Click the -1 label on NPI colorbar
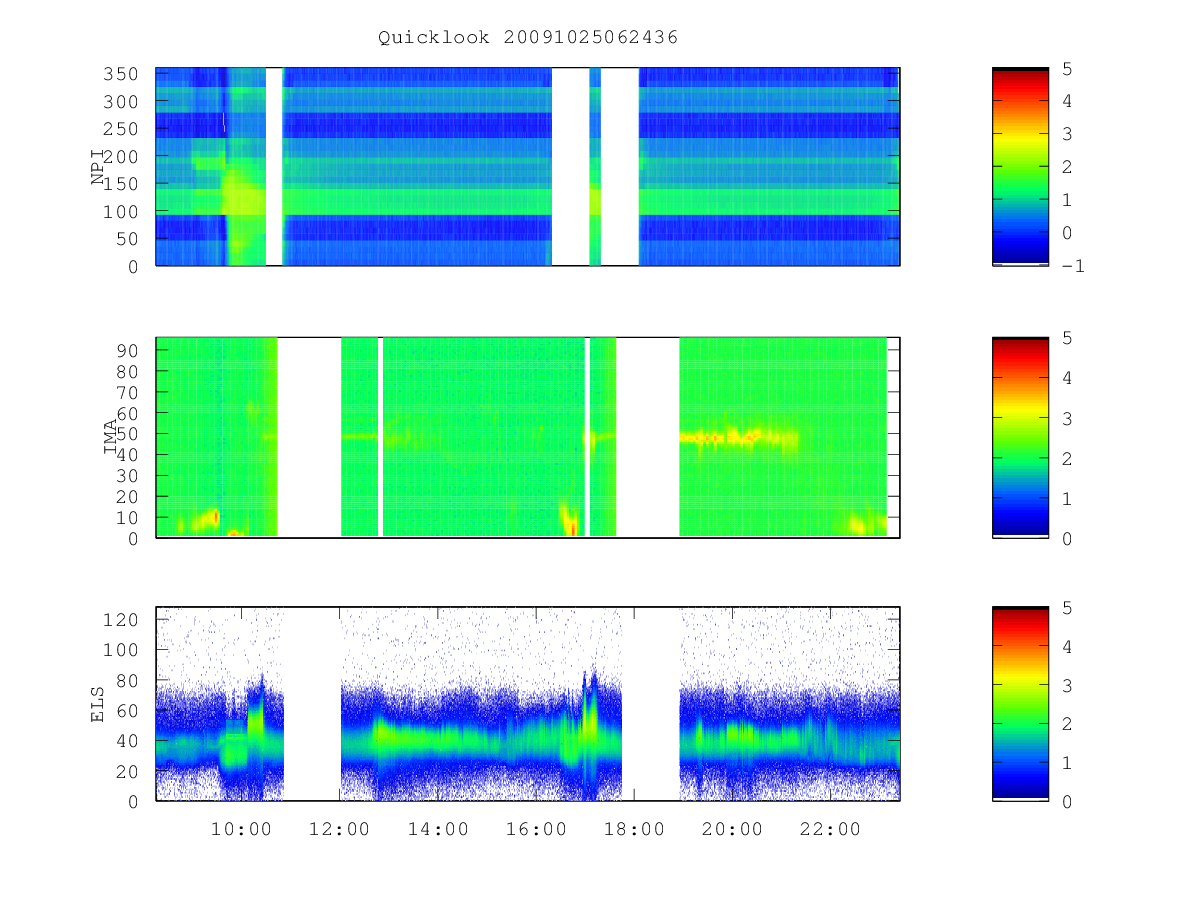Image resolution: width=1200 pixels, height=900 pixels. 1075,266
